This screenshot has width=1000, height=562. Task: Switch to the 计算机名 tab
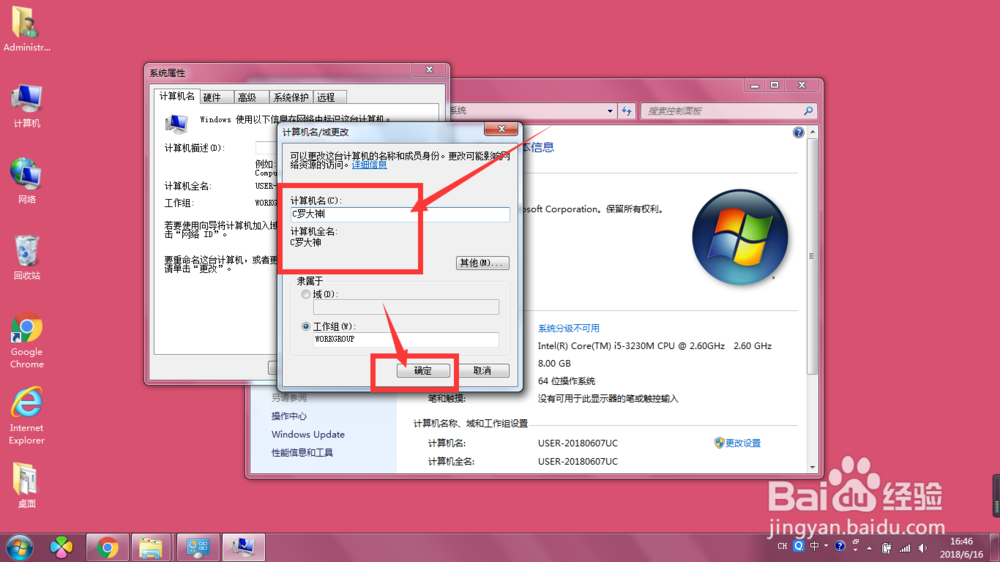(x=177, y=96)
